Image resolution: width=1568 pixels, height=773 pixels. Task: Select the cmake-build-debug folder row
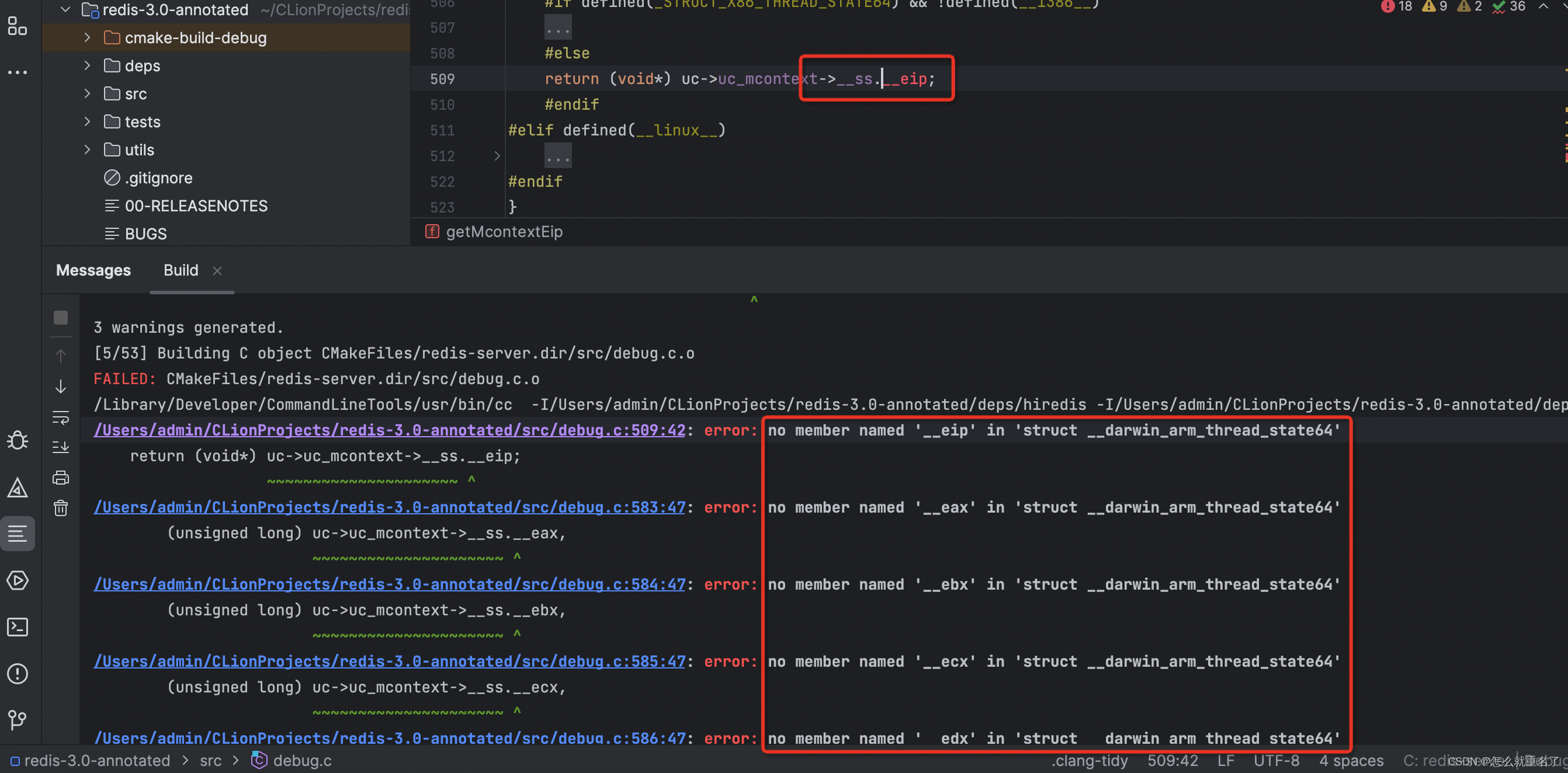(x=226, y=38)
